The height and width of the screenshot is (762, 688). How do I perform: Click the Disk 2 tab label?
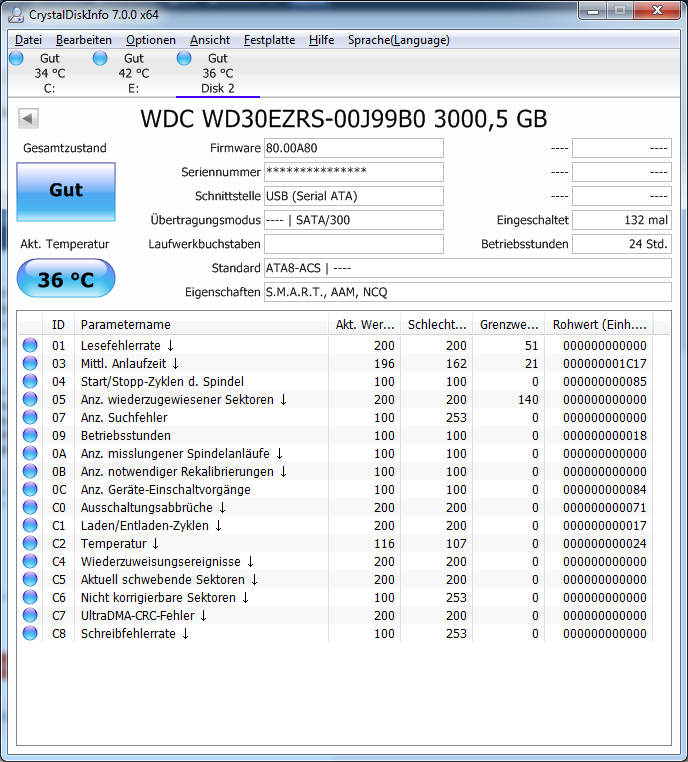218,88
